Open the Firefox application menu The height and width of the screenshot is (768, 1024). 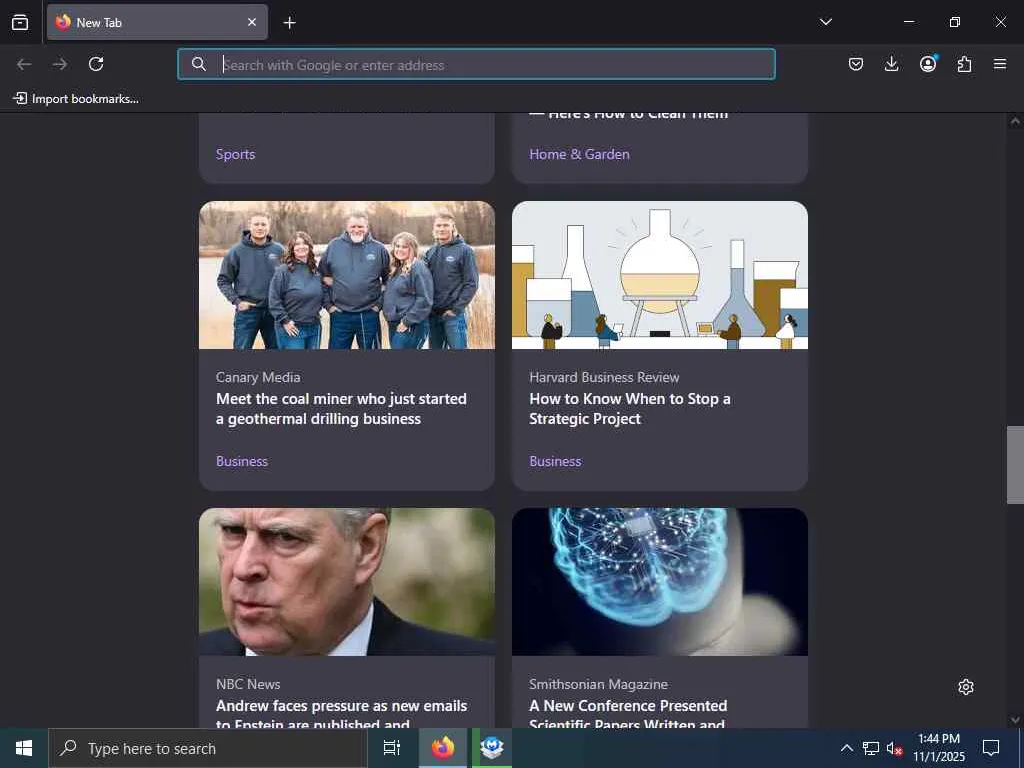tap(1000, 64)
